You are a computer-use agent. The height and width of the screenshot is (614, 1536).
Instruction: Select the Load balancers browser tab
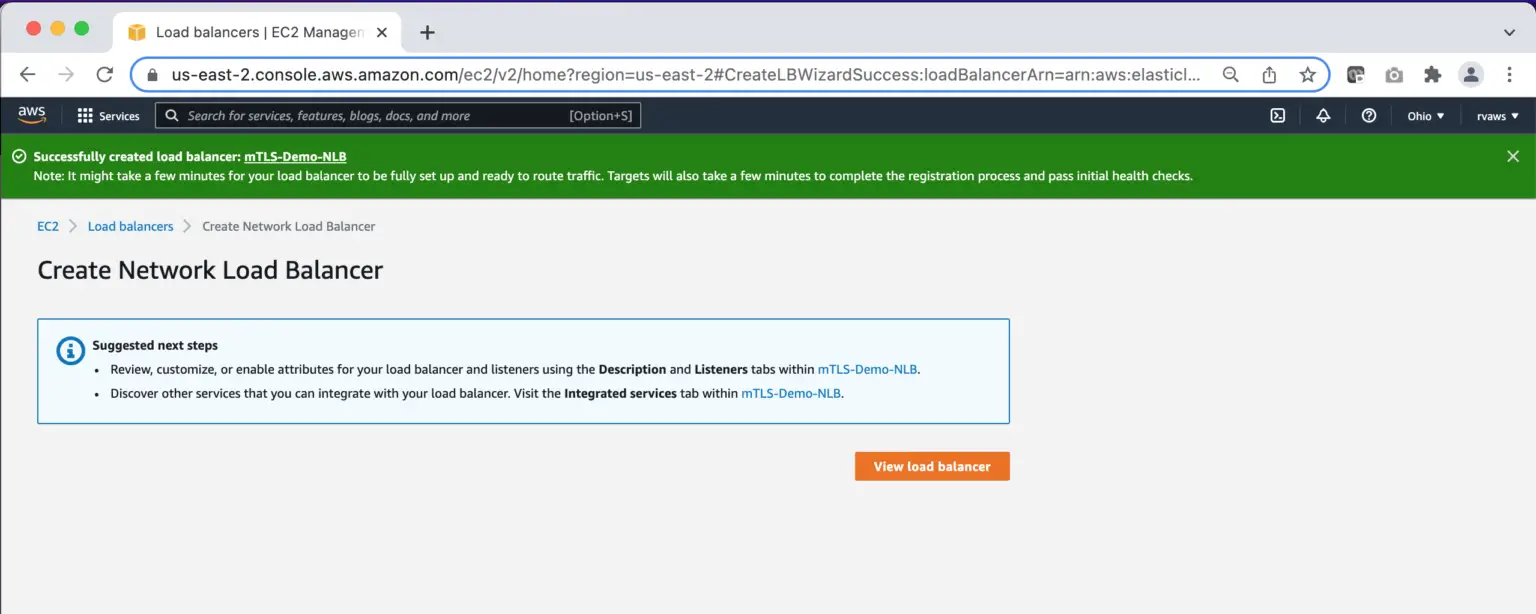click(257, 32)
